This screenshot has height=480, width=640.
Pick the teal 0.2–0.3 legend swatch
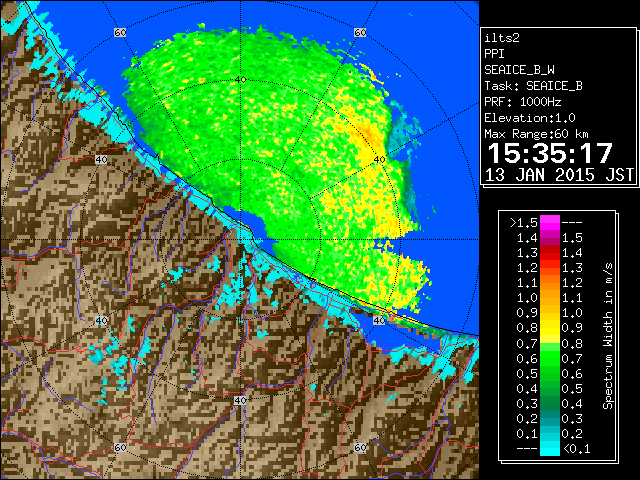550,419
